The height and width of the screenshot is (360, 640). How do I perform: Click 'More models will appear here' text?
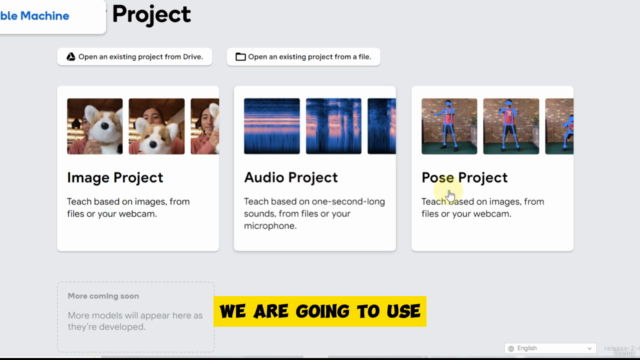[x=135, y=321]
